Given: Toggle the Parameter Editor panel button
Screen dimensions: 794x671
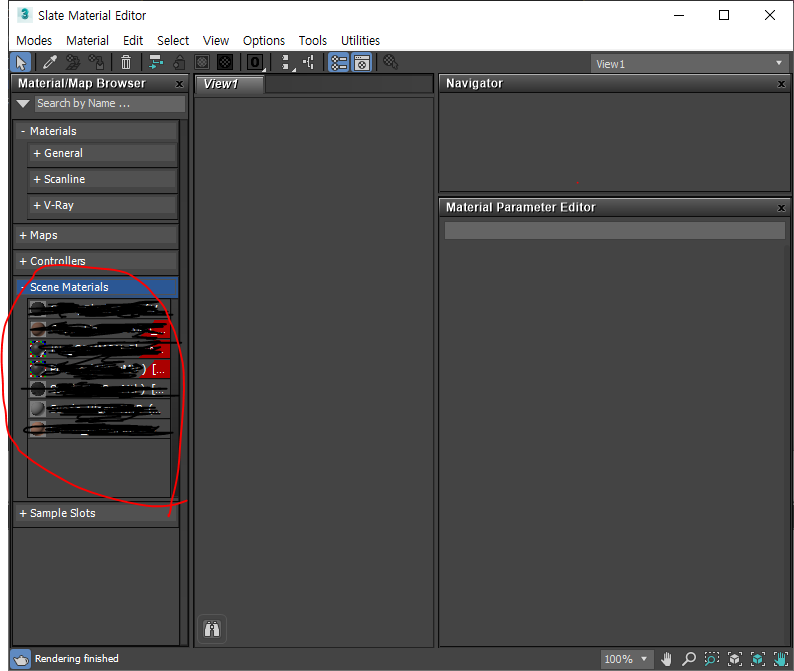Looking at the screenshot, I should [362, 63].
